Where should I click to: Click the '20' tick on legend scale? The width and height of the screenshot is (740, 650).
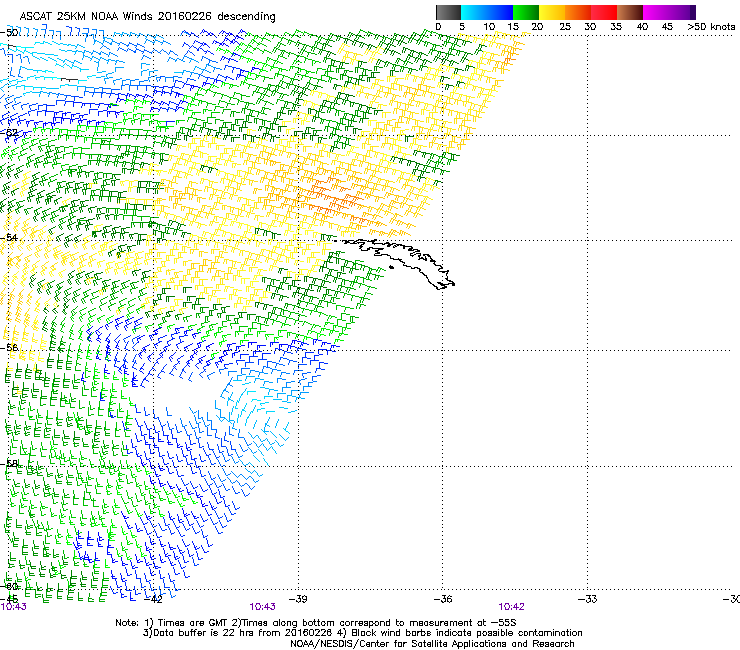coord(537,27)
